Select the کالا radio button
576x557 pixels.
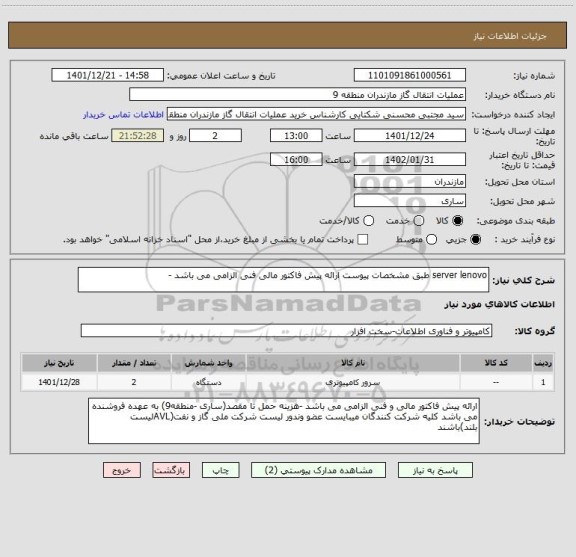458,221
